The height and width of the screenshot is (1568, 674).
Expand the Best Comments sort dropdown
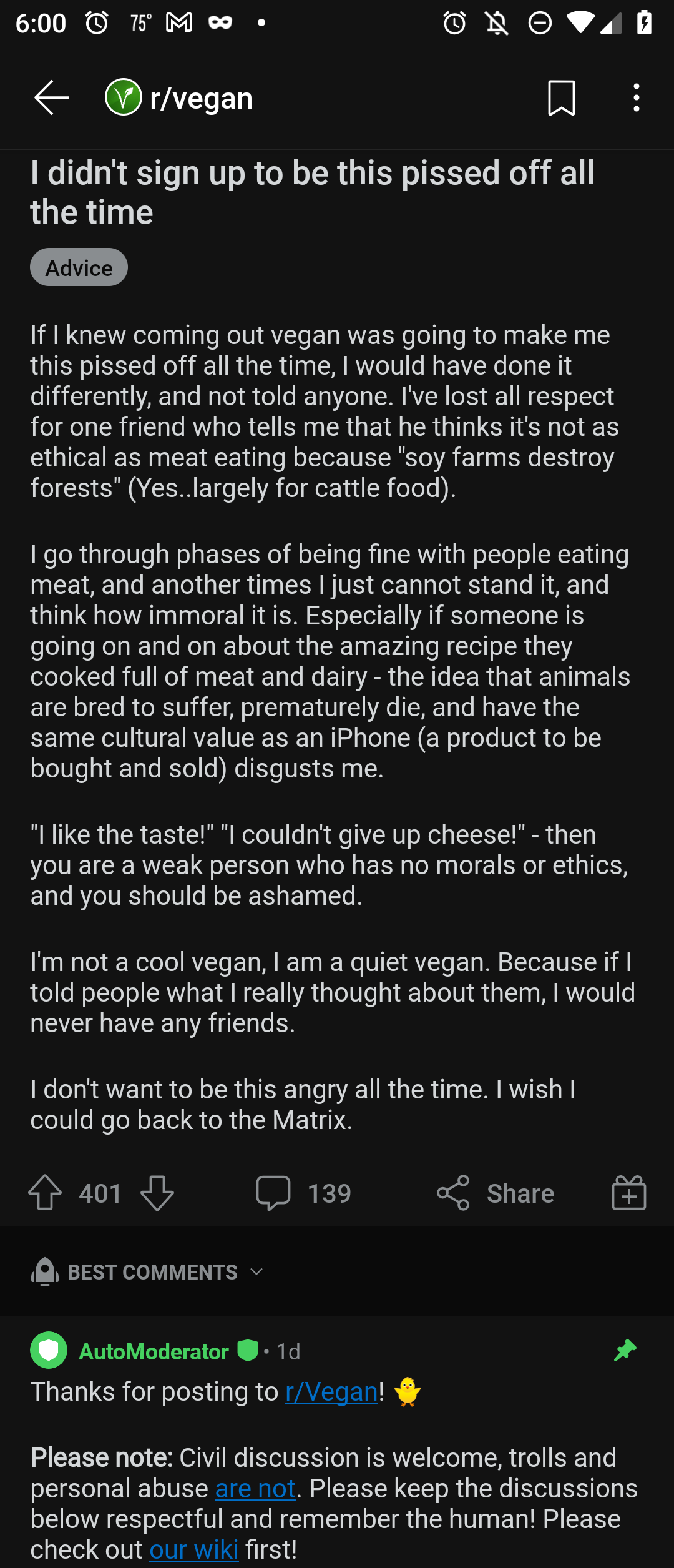[148, 1272]
